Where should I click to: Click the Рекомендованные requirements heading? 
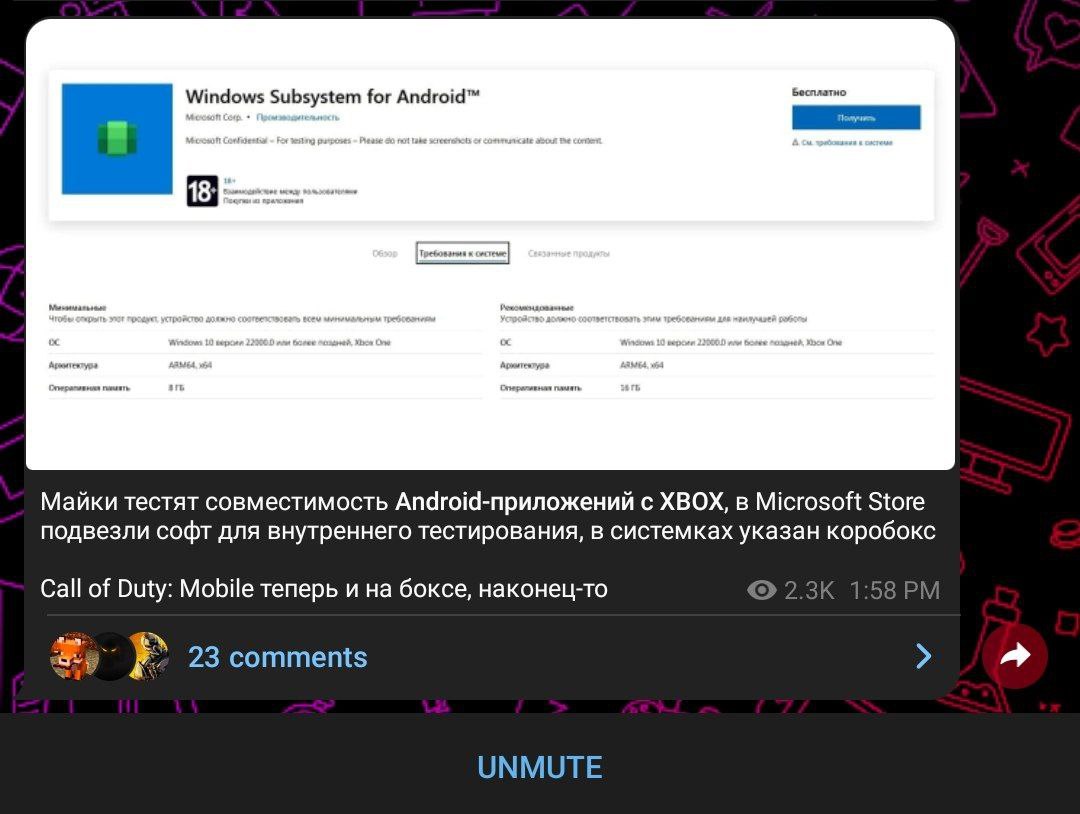click(x=537, y=307)
